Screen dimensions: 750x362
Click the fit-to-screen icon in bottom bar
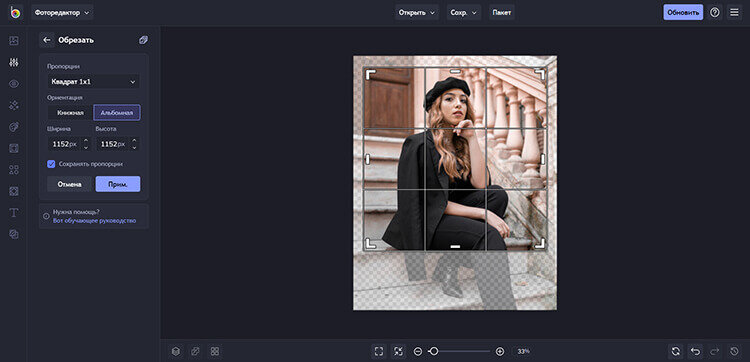379,351
